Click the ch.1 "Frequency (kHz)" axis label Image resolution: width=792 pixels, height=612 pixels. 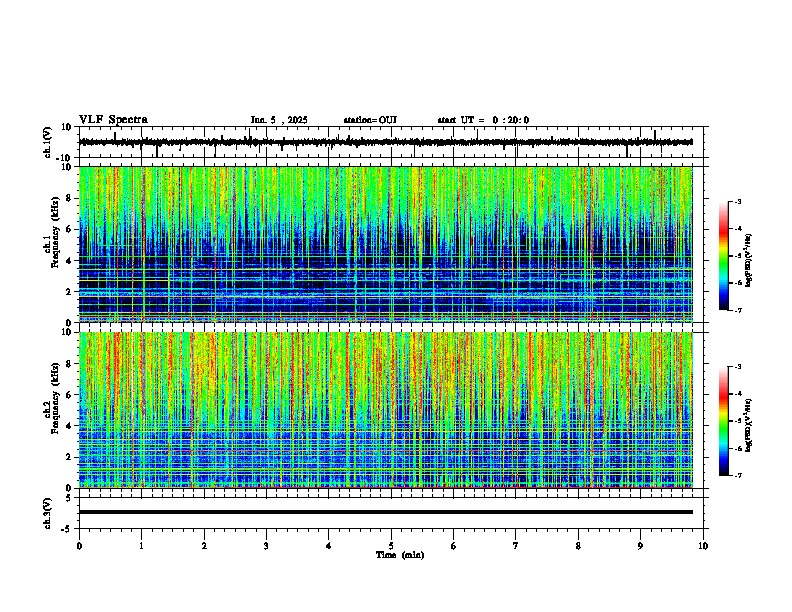click(55, 232)
